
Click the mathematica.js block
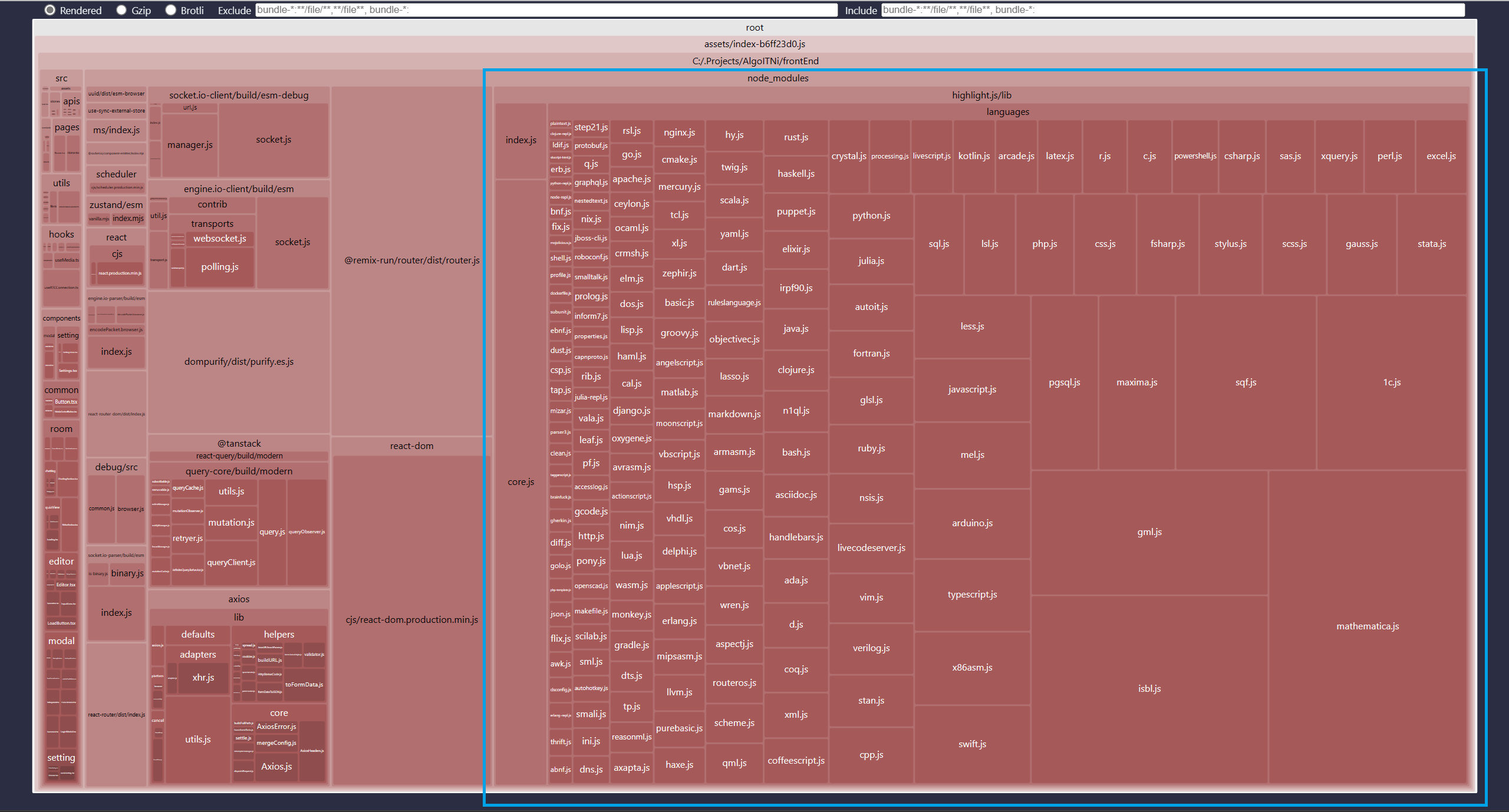[x=1367, y=626]
